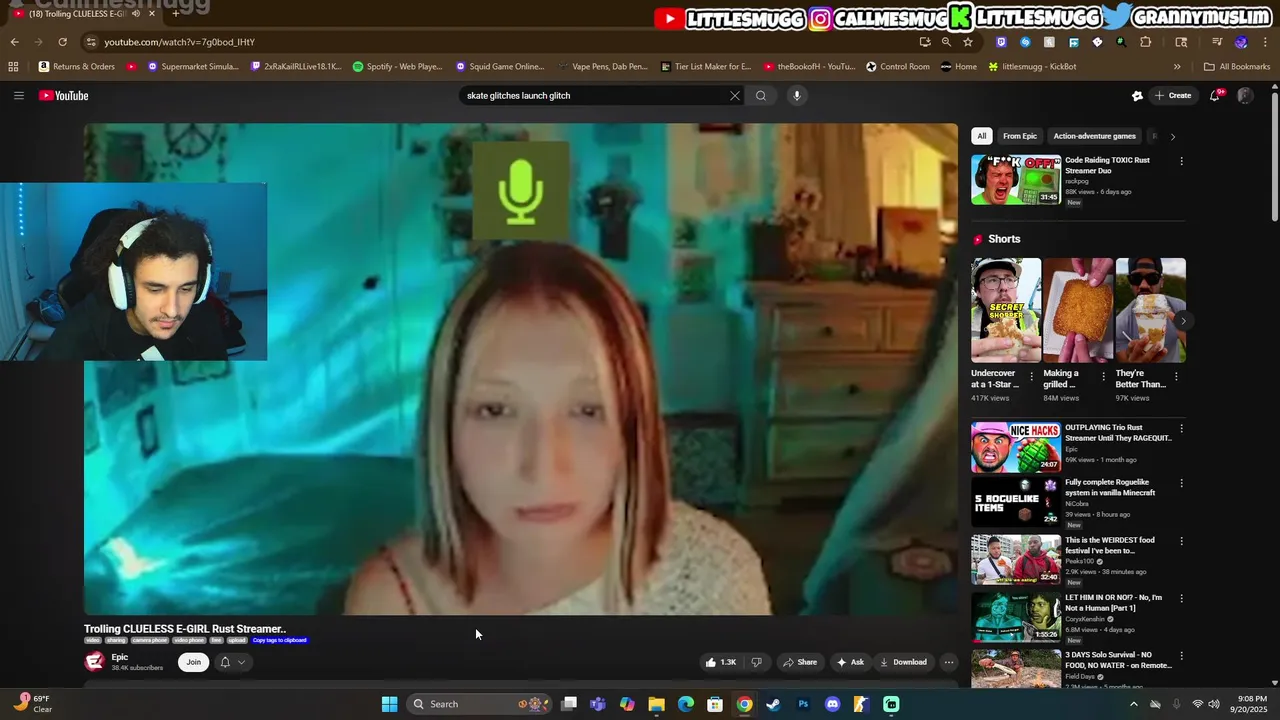The height and width of the screenshot is (720, 1280).
Task: Open Chrome apps grid in bookmarks bar
Action: pyautogui.click(x=13, y=67)
